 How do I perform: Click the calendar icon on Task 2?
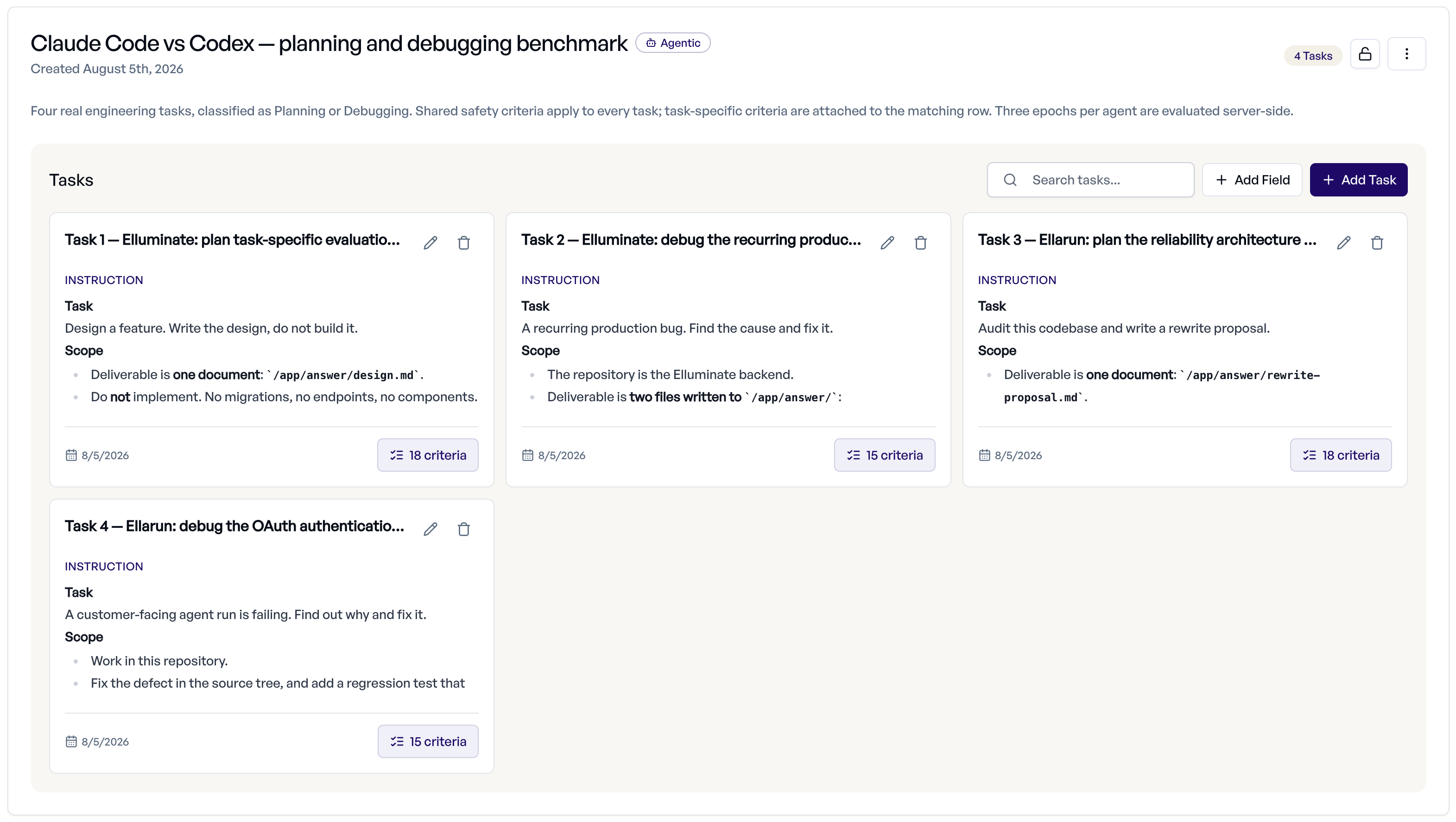527,455
